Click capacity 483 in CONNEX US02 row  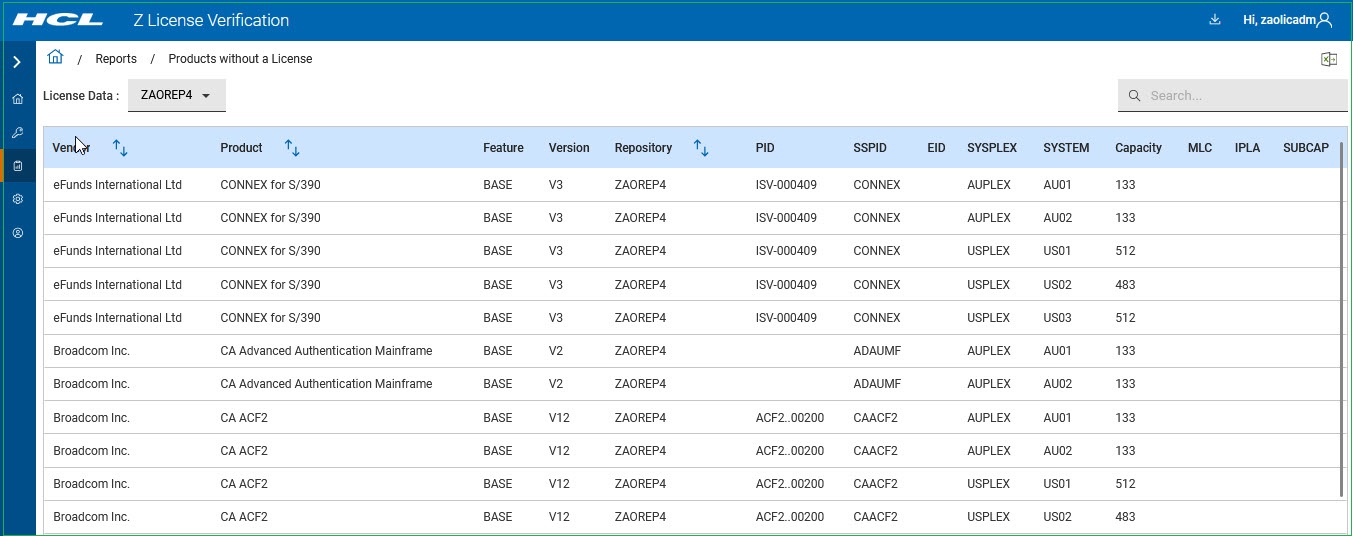tap(1125, 285)
